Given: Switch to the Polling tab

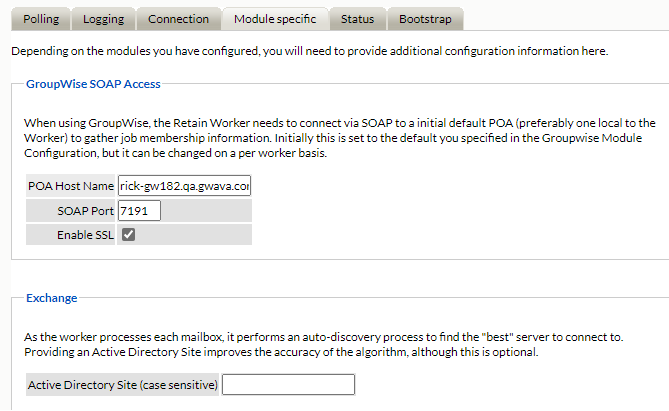Looking at the screenshot, I should point(38,19).
